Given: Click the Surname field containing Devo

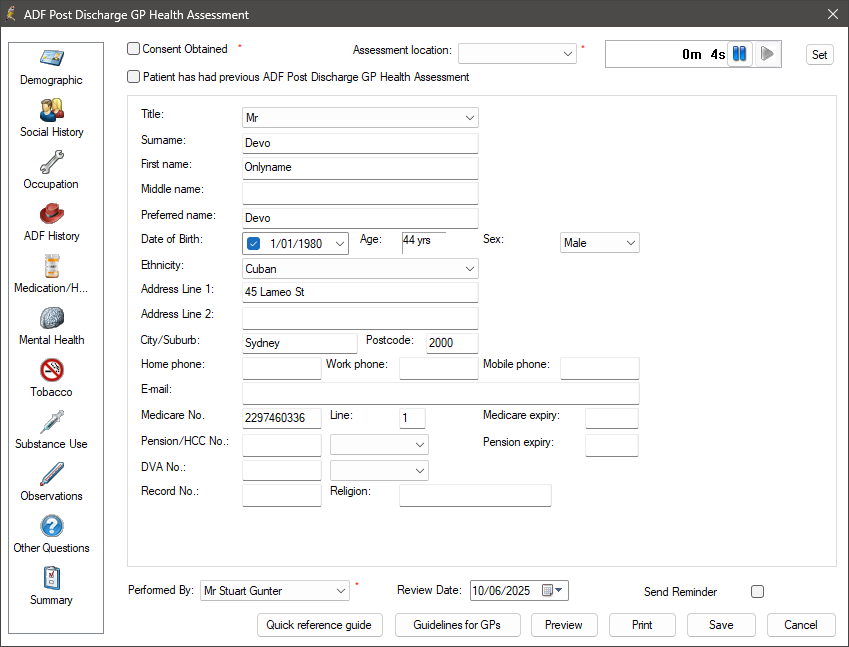Looking at the screenshot, I should pyautogui.click(x=360, y=143).
